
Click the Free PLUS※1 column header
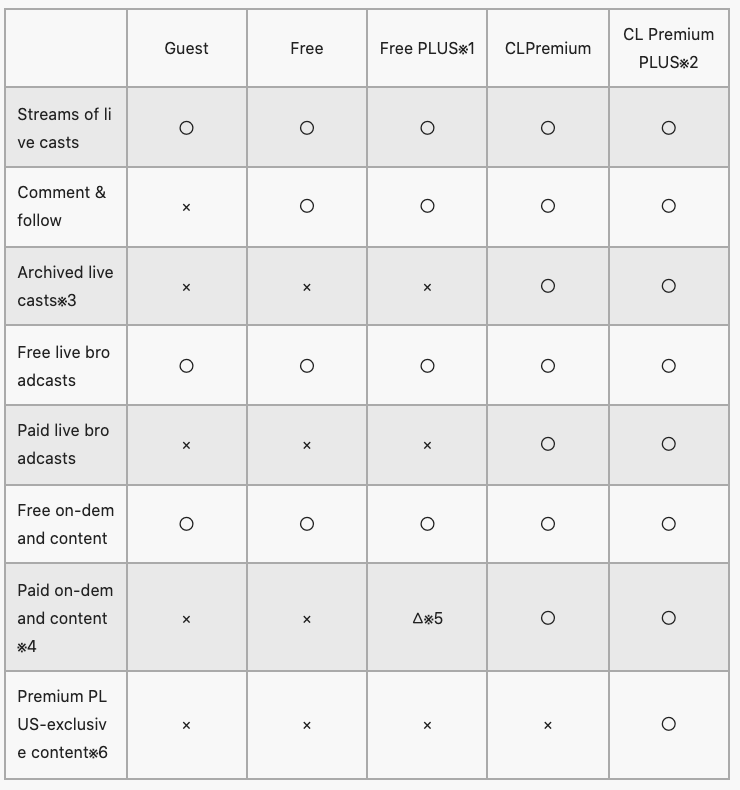coord(427,48)
